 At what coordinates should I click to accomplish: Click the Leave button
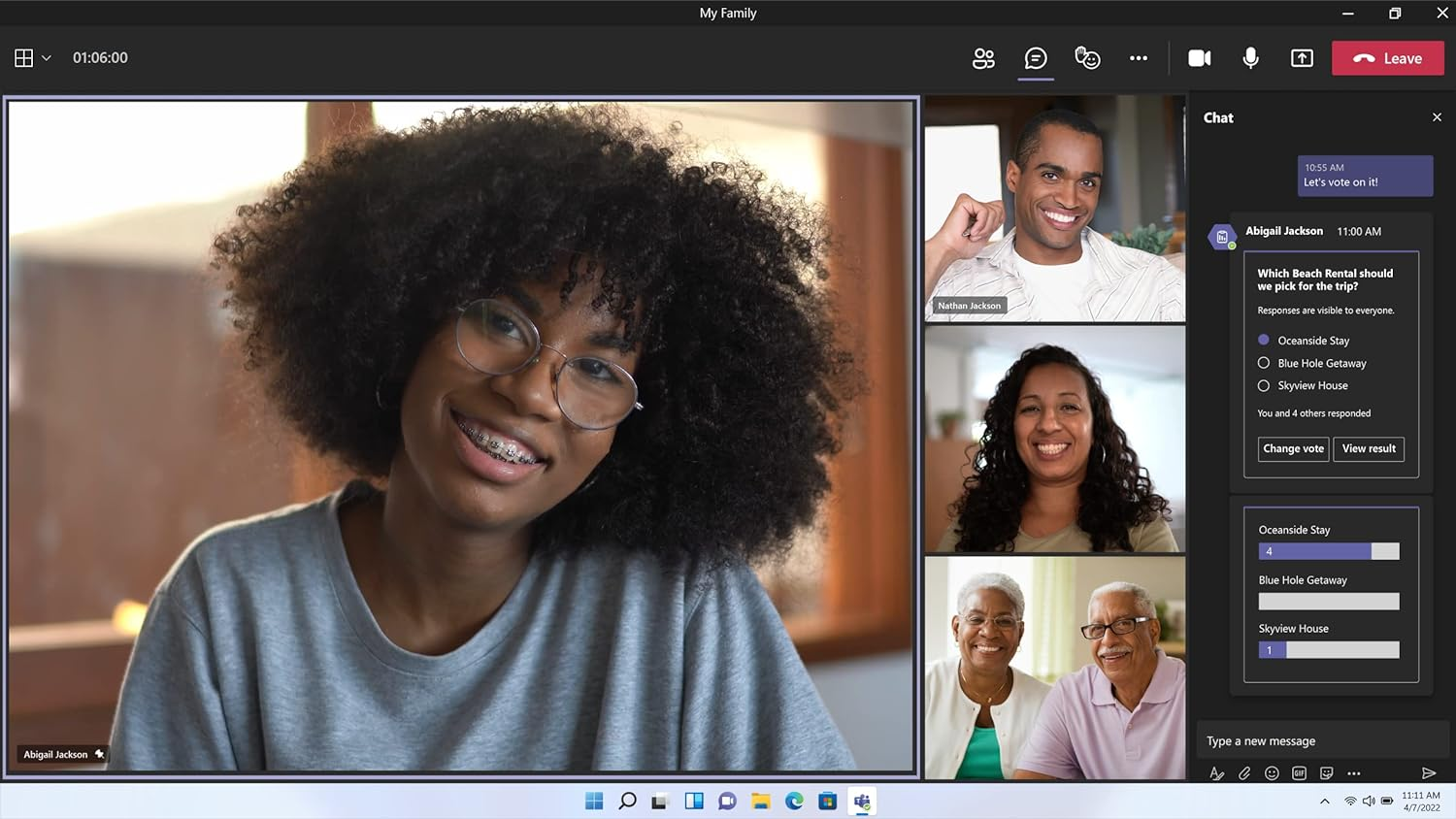(1387, 57)
